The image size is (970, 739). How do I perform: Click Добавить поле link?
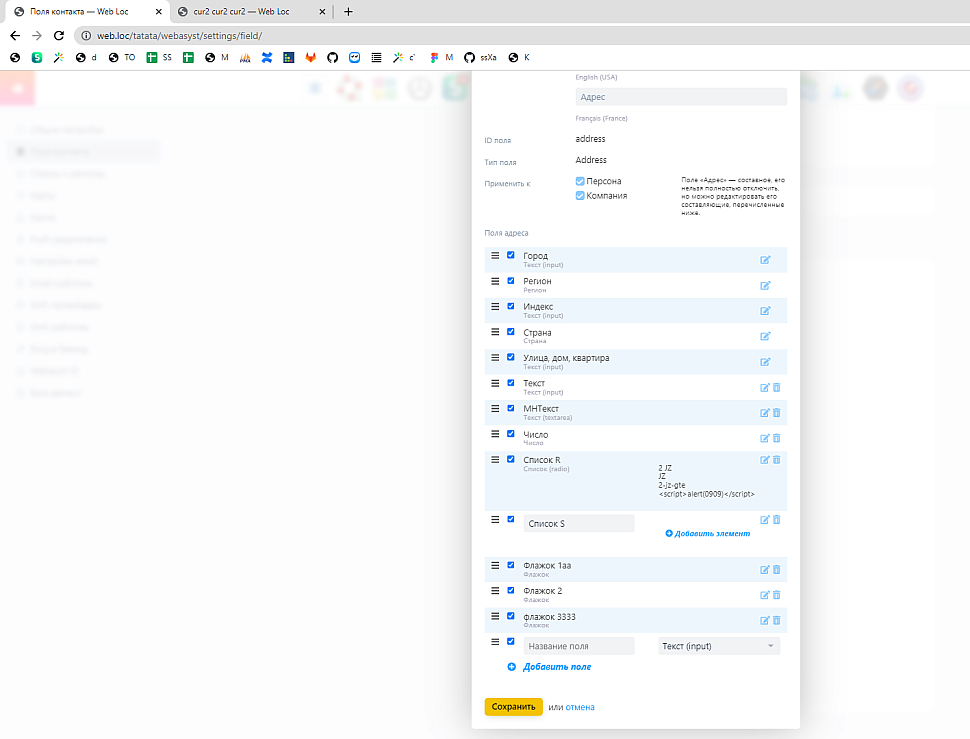556,667
